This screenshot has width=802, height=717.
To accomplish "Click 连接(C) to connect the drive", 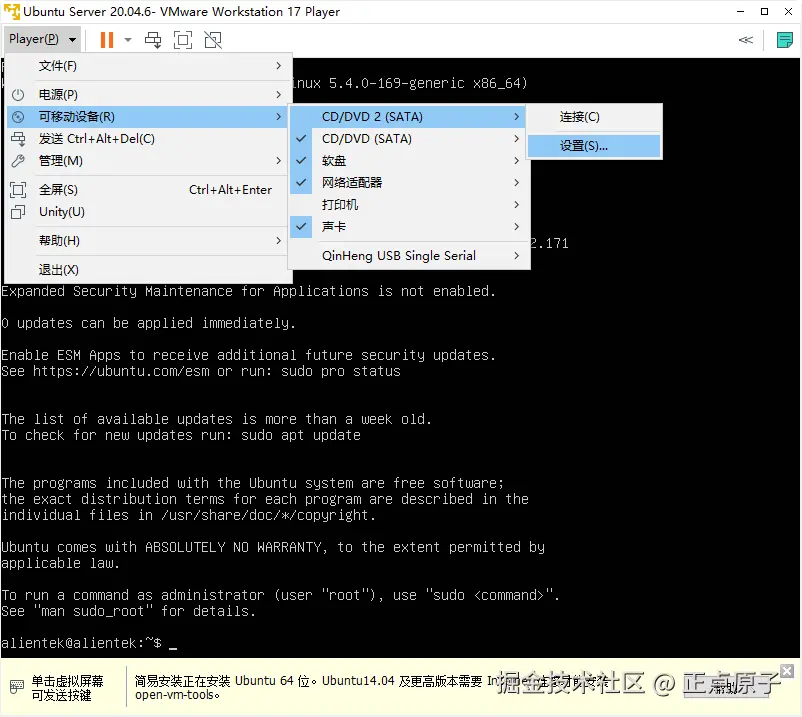I will coord(594,117).
